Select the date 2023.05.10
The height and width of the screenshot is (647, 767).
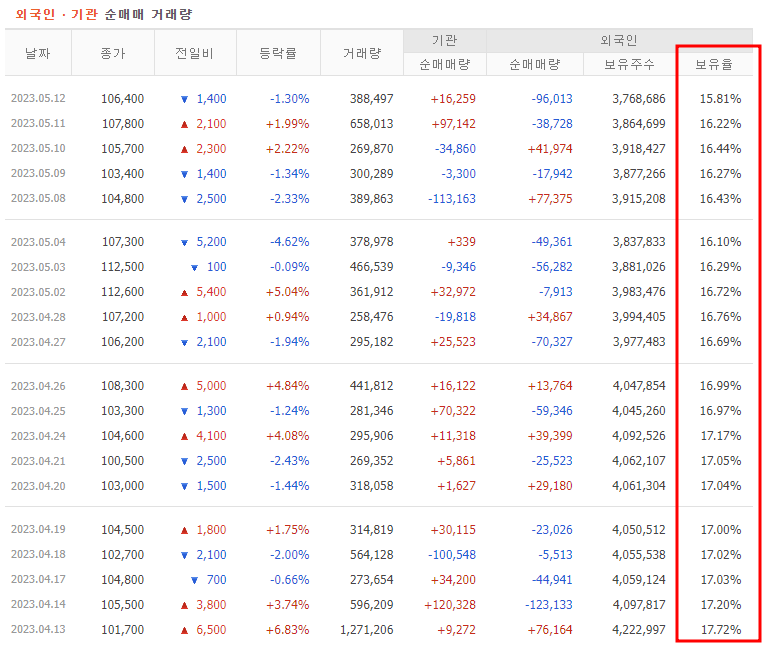click(38, 148)
